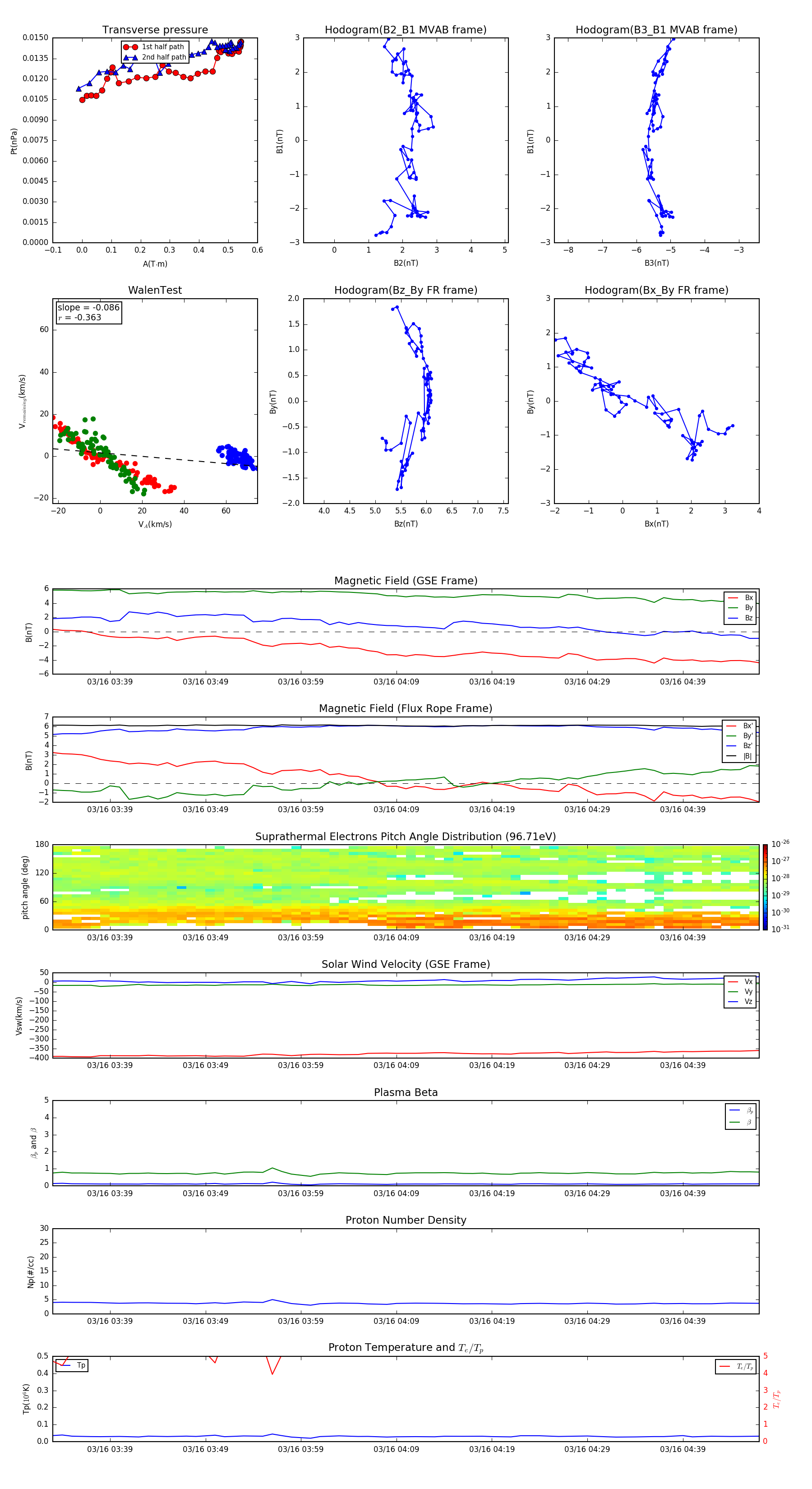The width and height of the screenshot is (812, 1489).
Task: Click the red 'Te/Tp' right axis label
Action: [x=776, y=1399]
